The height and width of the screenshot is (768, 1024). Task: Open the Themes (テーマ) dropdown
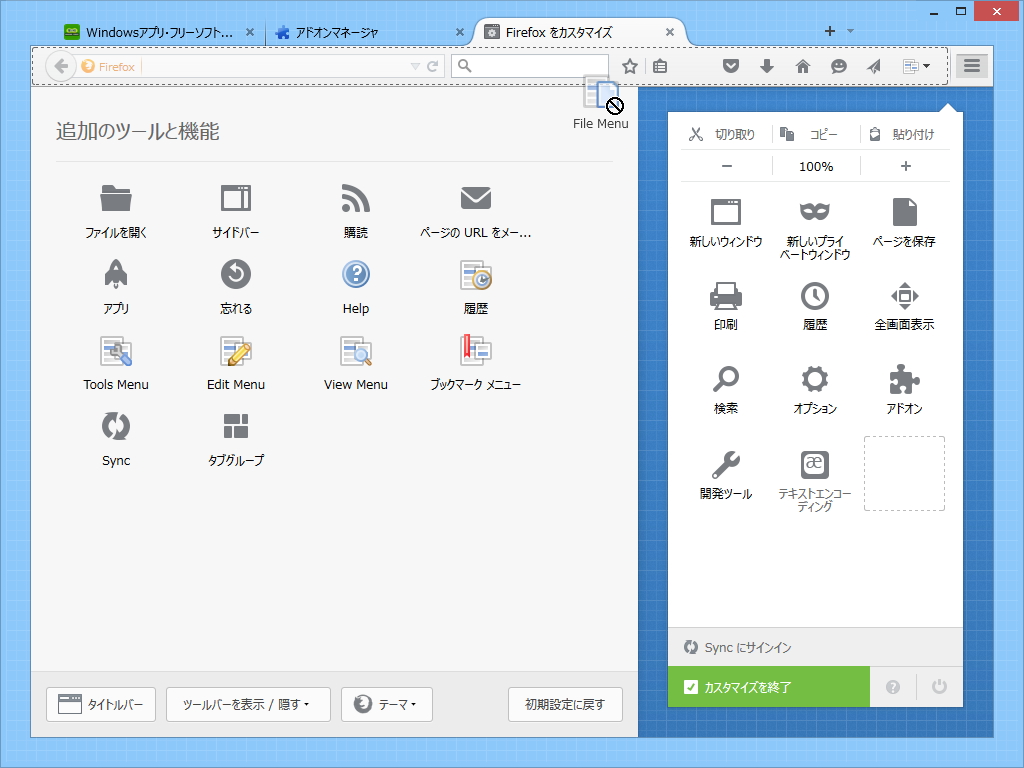point(387,704)
